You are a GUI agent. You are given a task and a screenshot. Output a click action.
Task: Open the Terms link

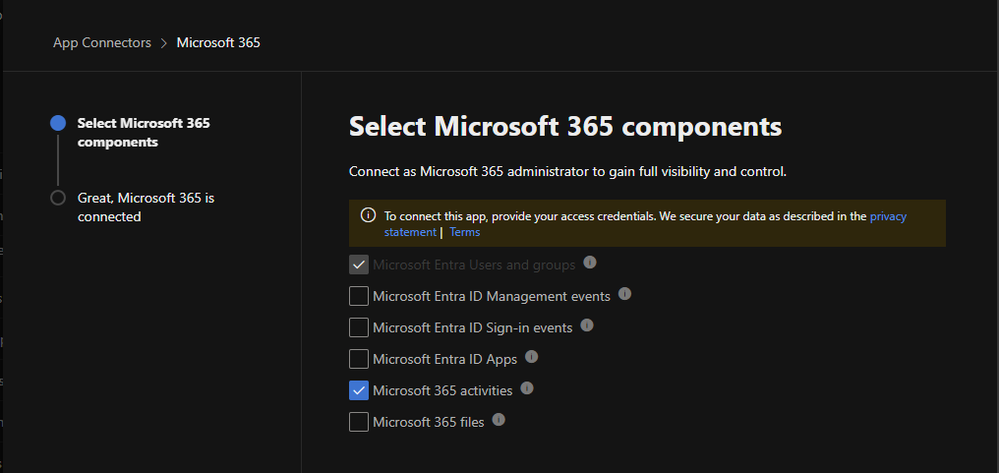464,232
